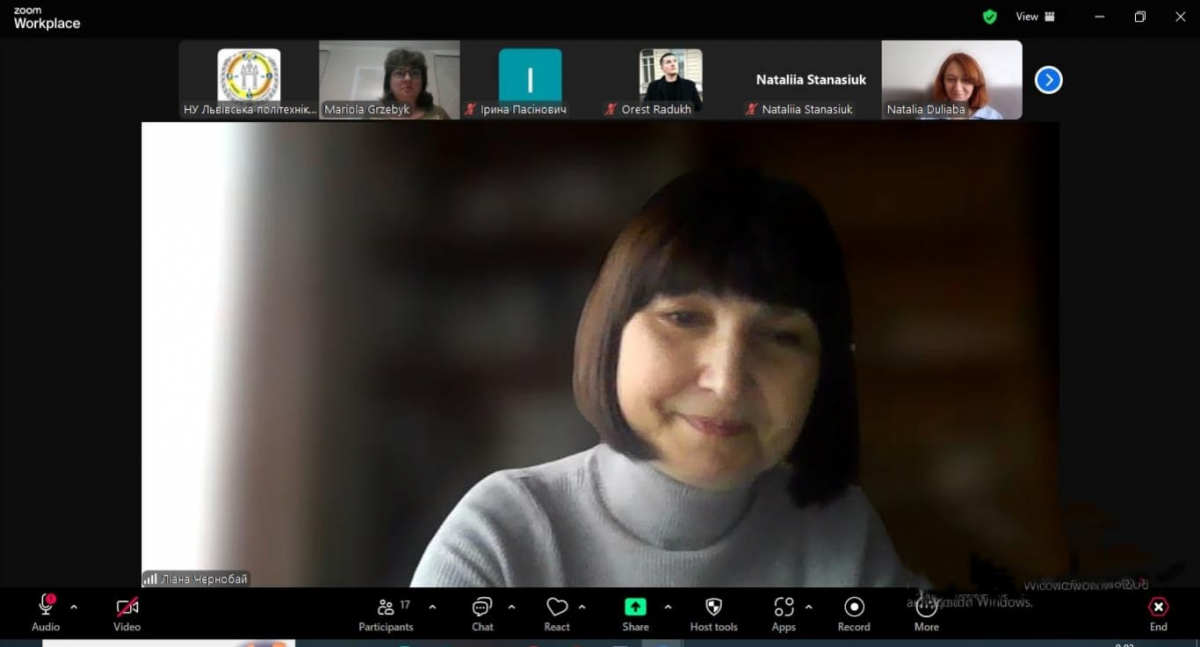Select Orest Radukh participant thumbnail
The image size is (1200, 647).
pyautogui.click(x=670, y=80)
